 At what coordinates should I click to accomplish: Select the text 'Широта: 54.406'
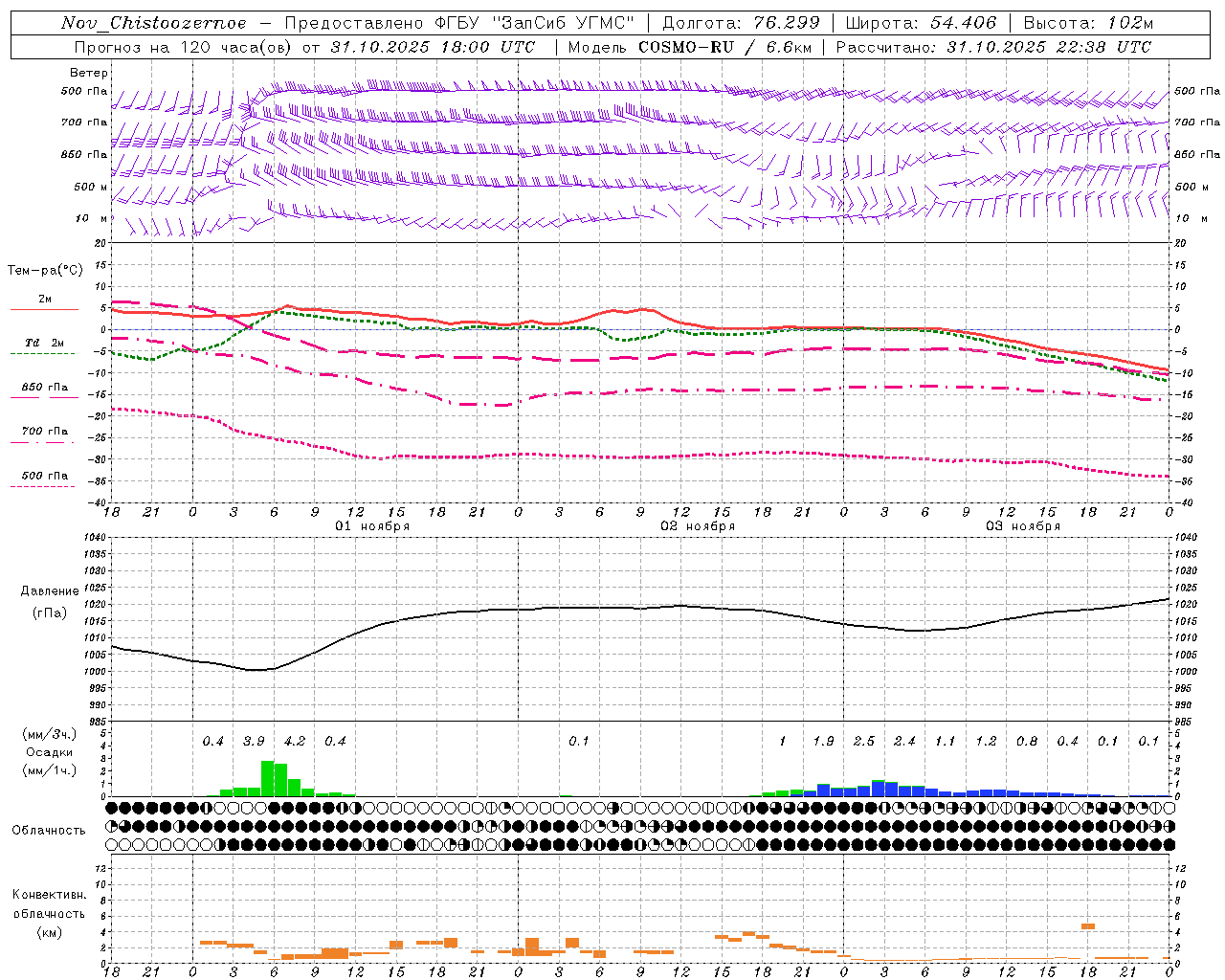click(x=920, y=23)
